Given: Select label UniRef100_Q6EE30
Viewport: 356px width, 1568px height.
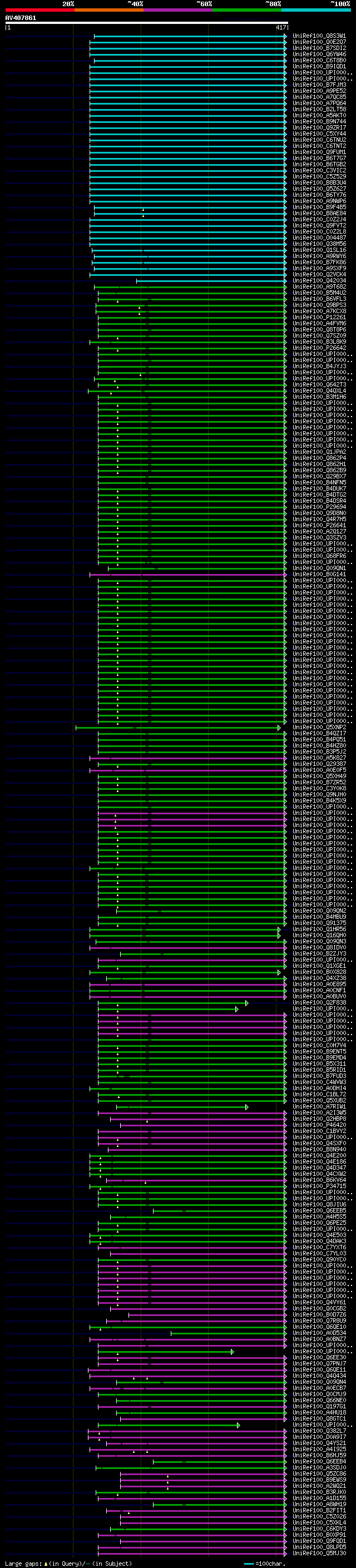Looking at the screenshot, I should pos(319,1357).
